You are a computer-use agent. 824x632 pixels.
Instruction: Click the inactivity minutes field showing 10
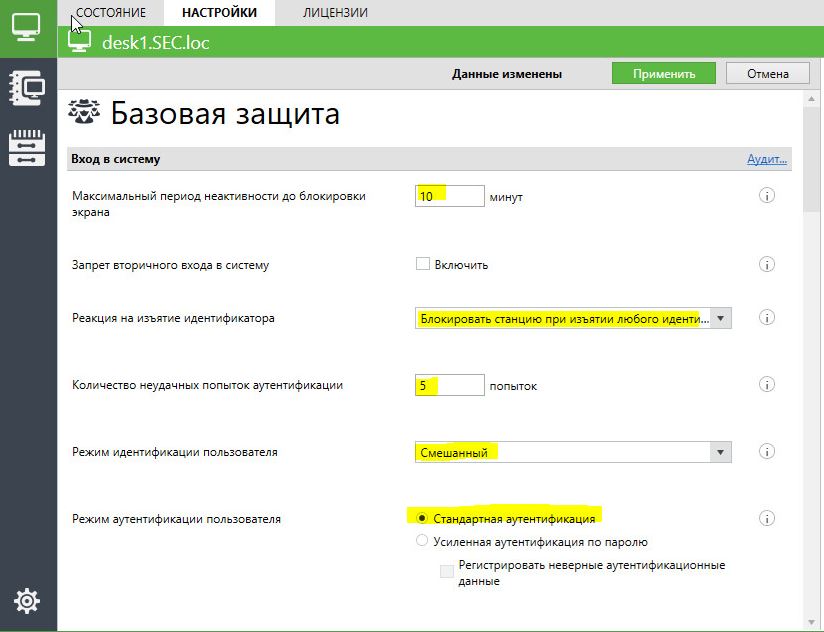click(x=449, y=196)
